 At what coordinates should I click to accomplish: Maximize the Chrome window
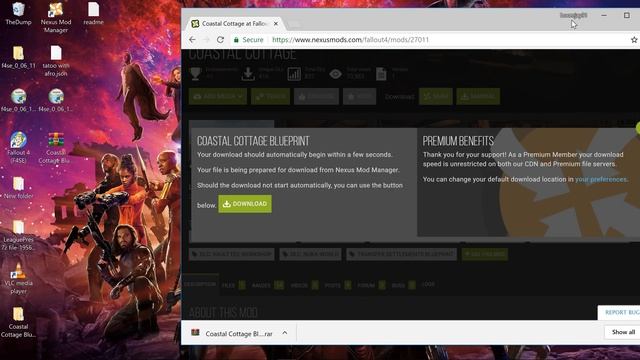(x=627, y=15)
